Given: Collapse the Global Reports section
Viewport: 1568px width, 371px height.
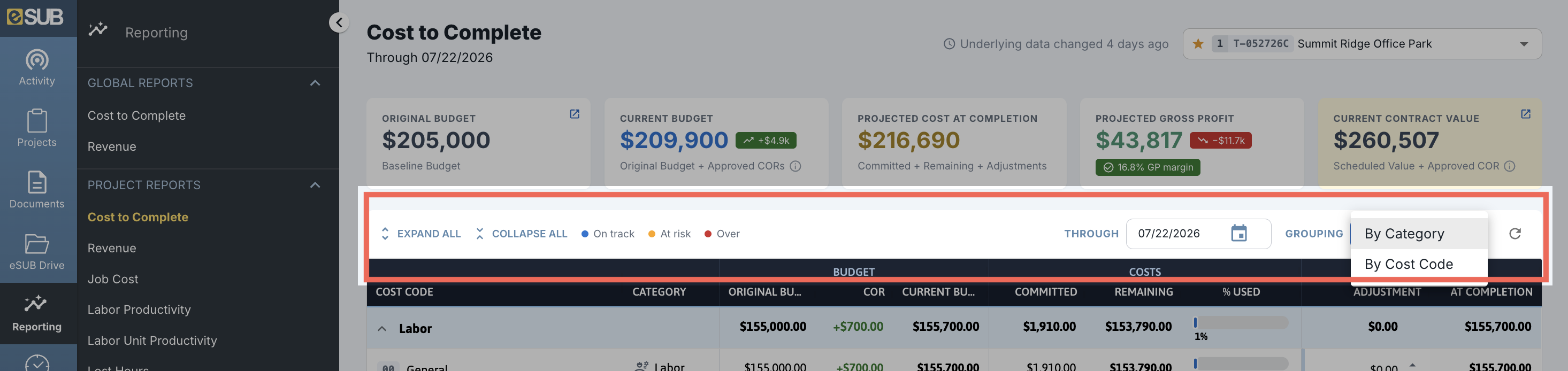Looking at the screenshot, I should [x=315, y=83].
